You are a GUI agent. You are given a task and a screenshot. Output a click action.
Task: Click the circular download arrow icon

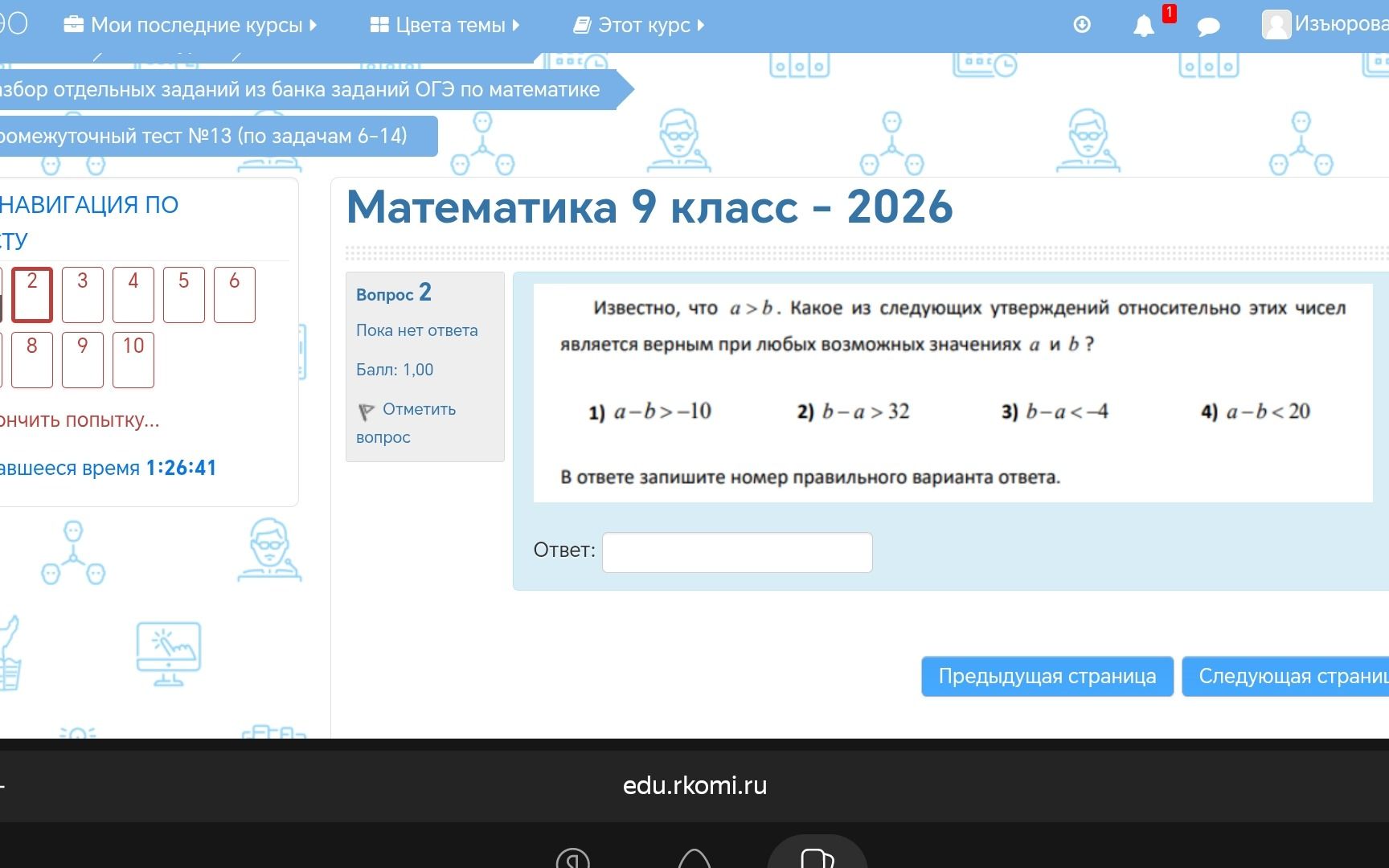(x=1082, y=25)
